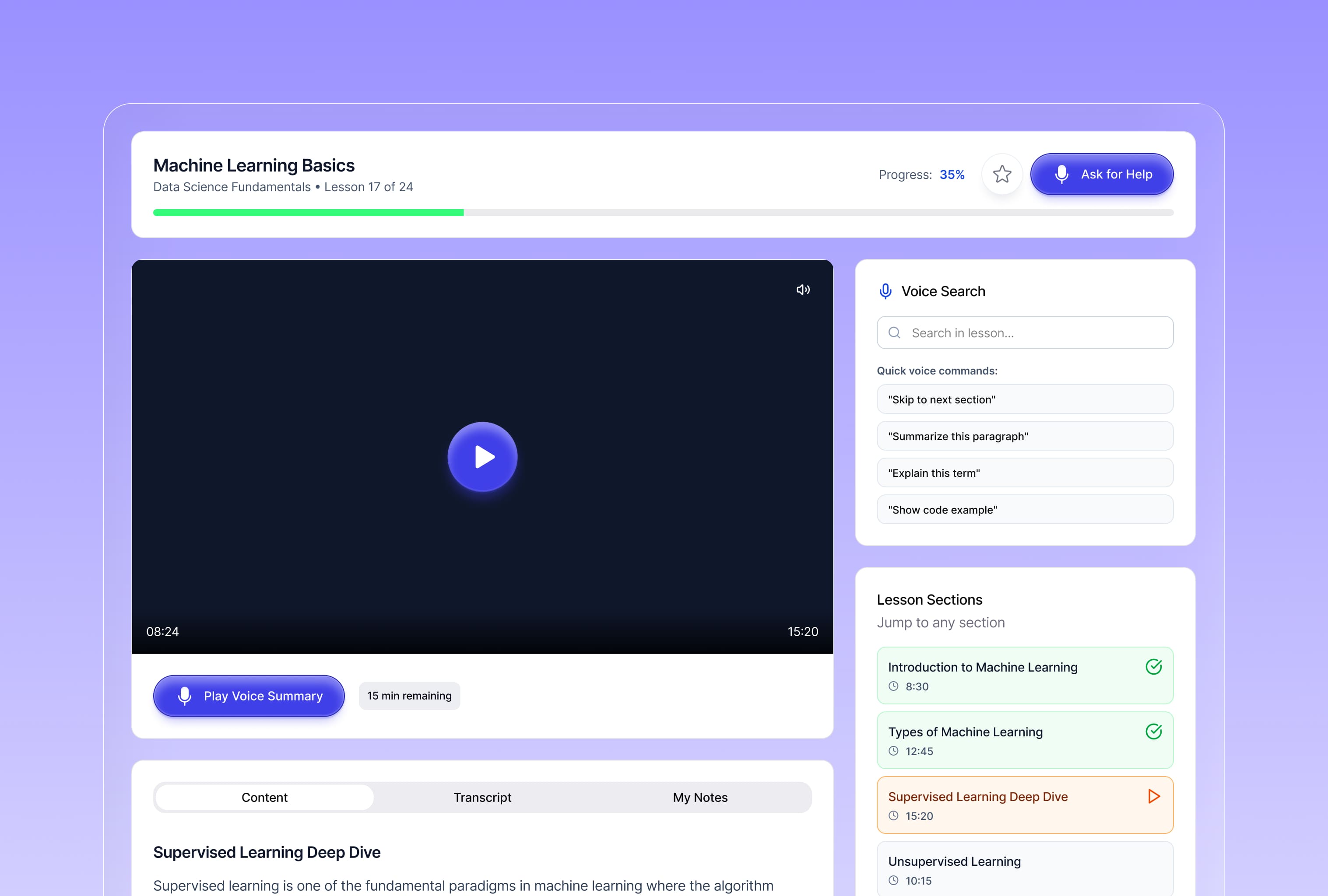Toggle the star to favorite this lesson

coord(1002,174)
